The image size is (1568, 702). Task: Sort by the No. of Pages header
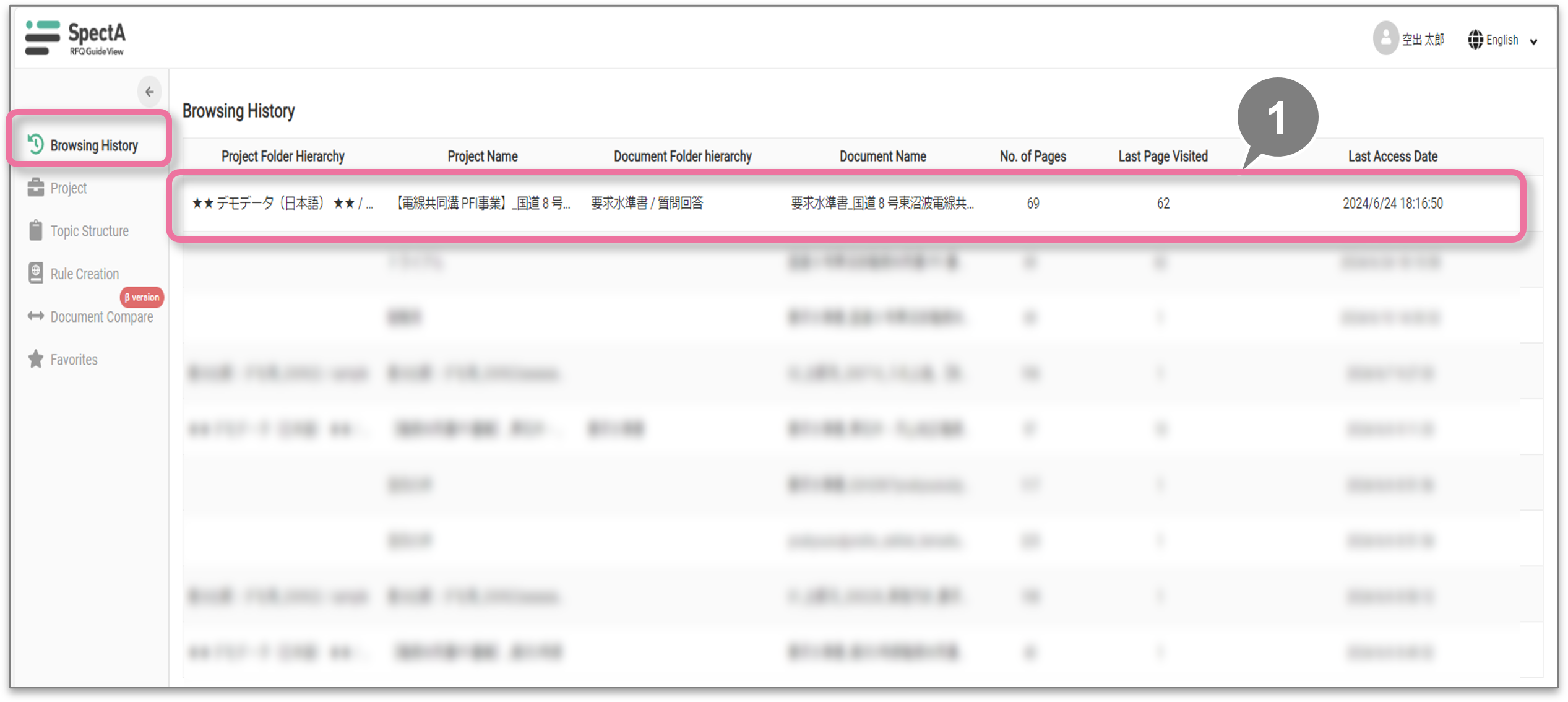coord(1032,157)
